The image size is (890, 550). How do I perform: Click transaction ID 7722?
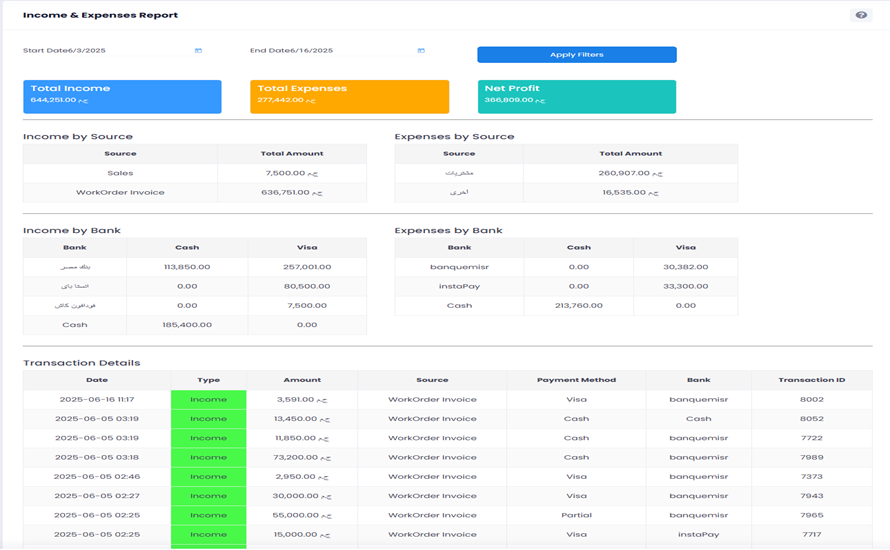(812, 438)
